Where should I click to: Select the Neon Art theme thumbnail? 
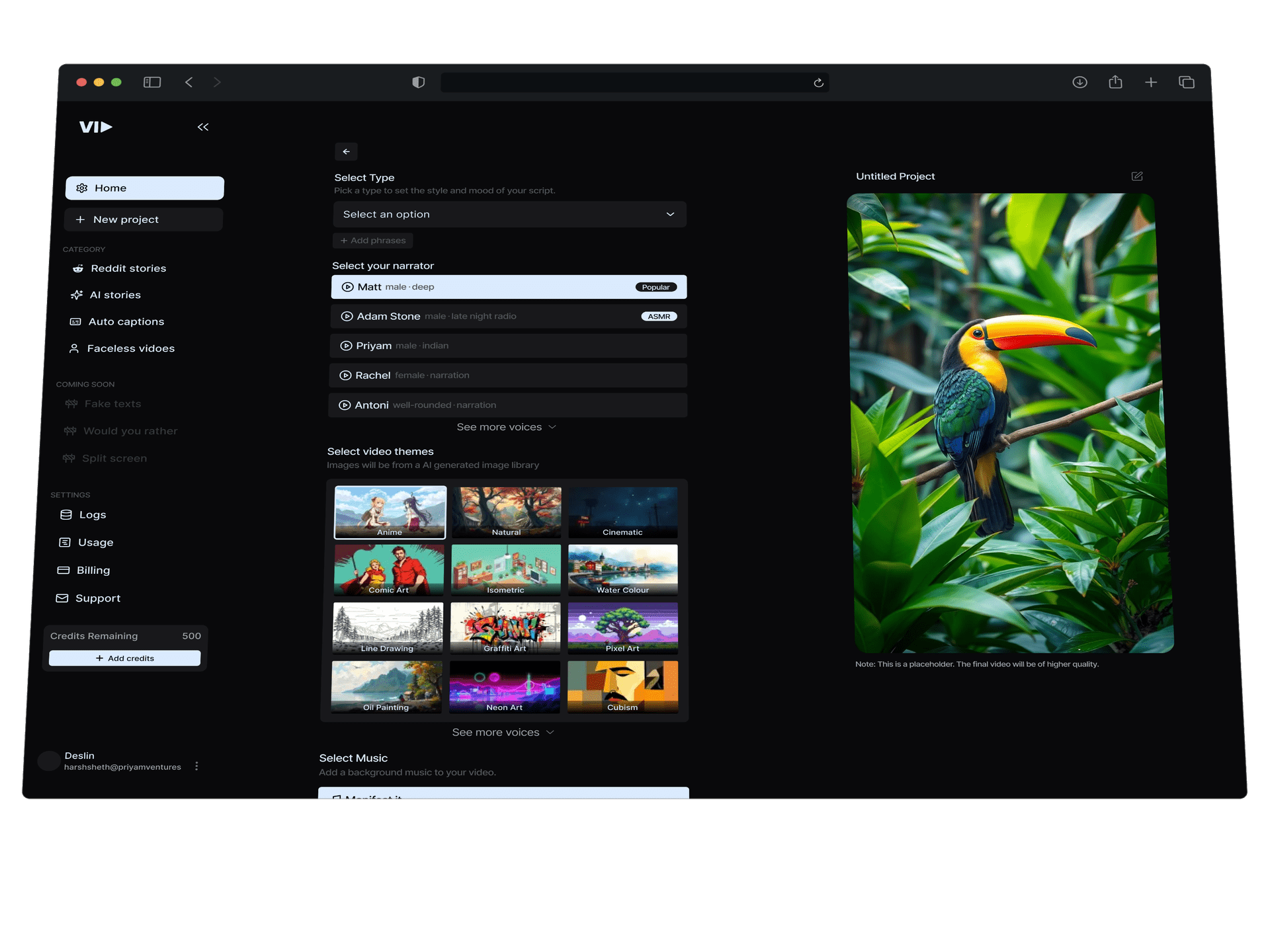pos(505,686)
